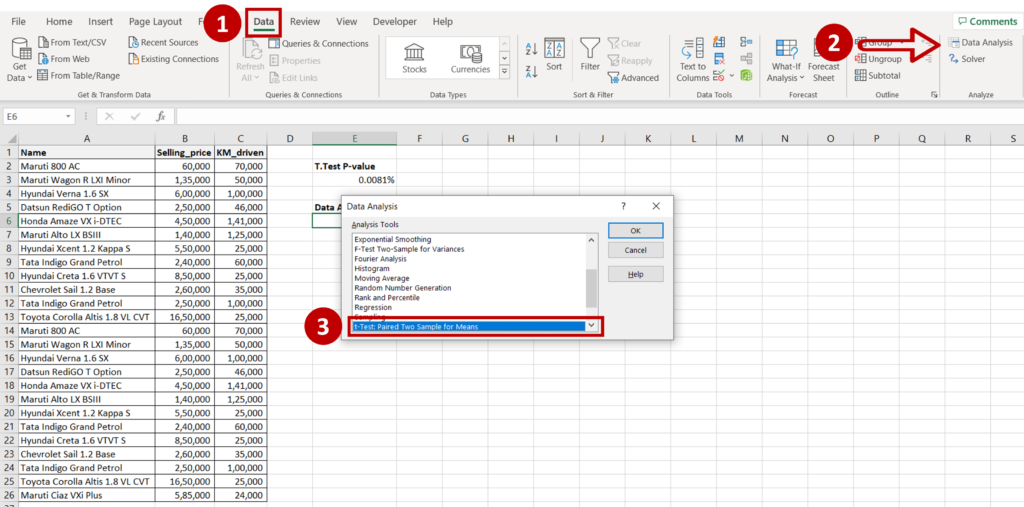The height and width of the screenshot is (507, 1024).
Task: Open the Name Box dropdown
Action: [x=69, y=116]
